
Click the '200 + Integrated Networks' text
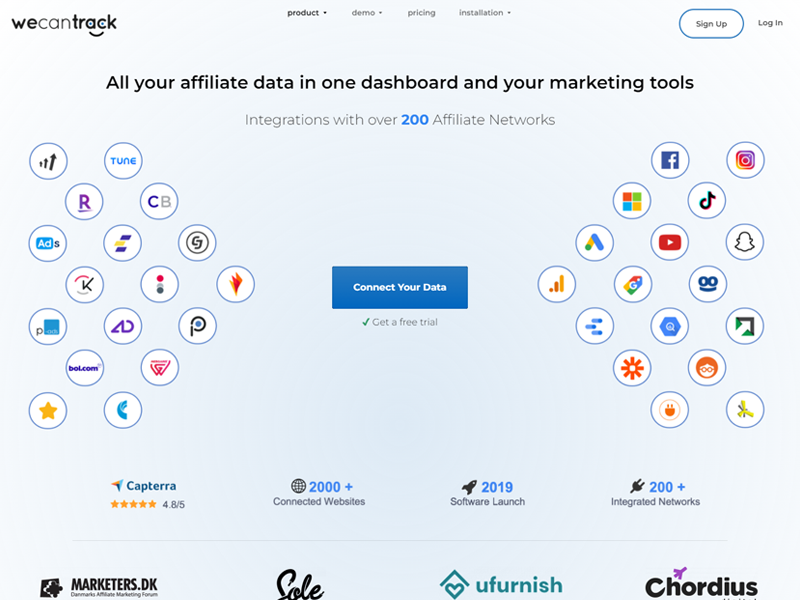coord(655,493)
